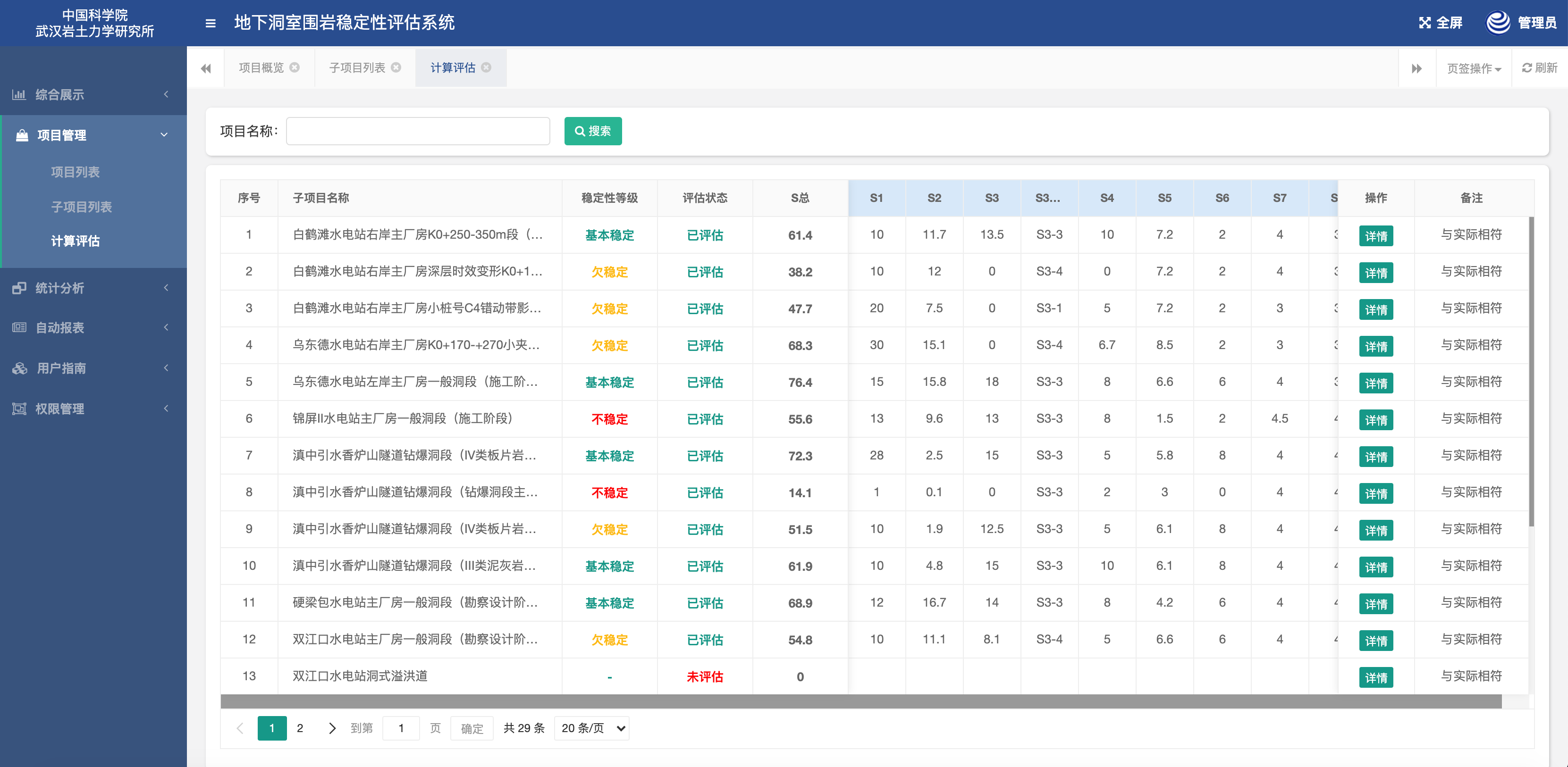Open 详情 for row 2
The width and height of the screenshot is (1568, 767).
point(1375,273)
